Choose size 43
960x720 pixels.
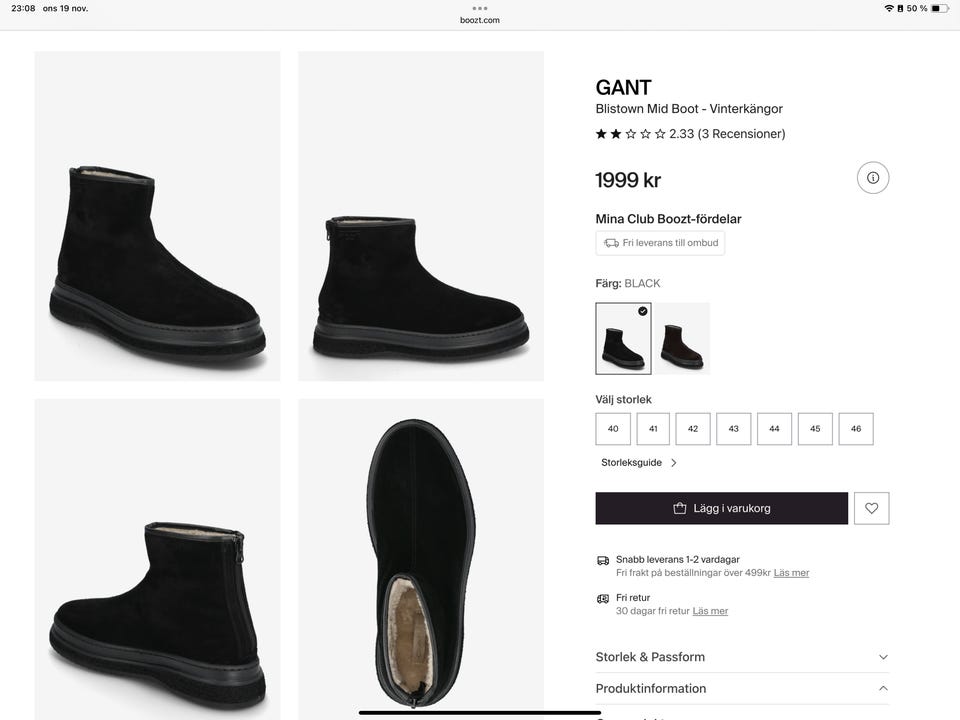734,429
